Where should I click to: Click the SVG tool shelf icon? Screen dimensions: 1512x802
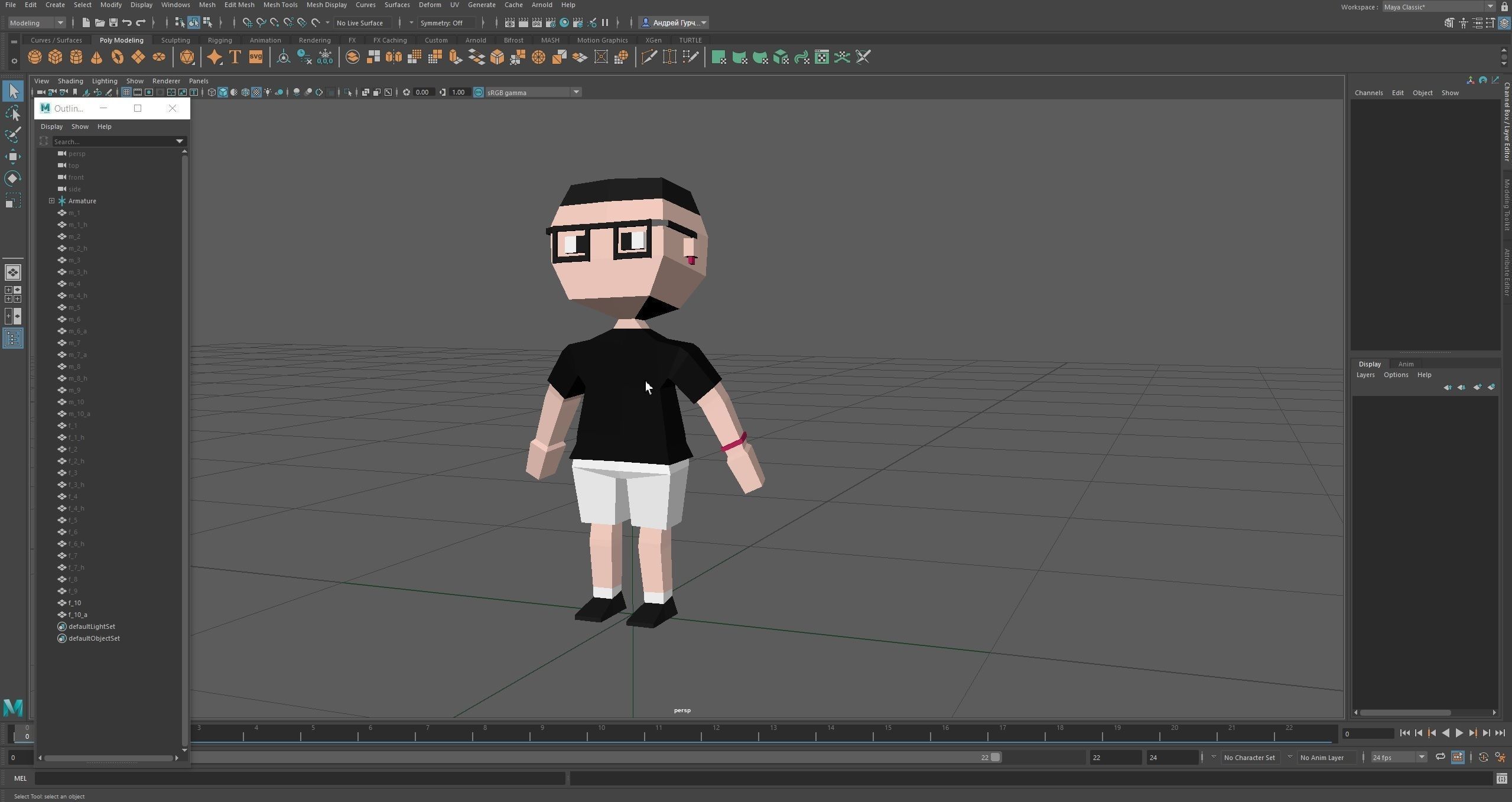[x=255, y=57]
